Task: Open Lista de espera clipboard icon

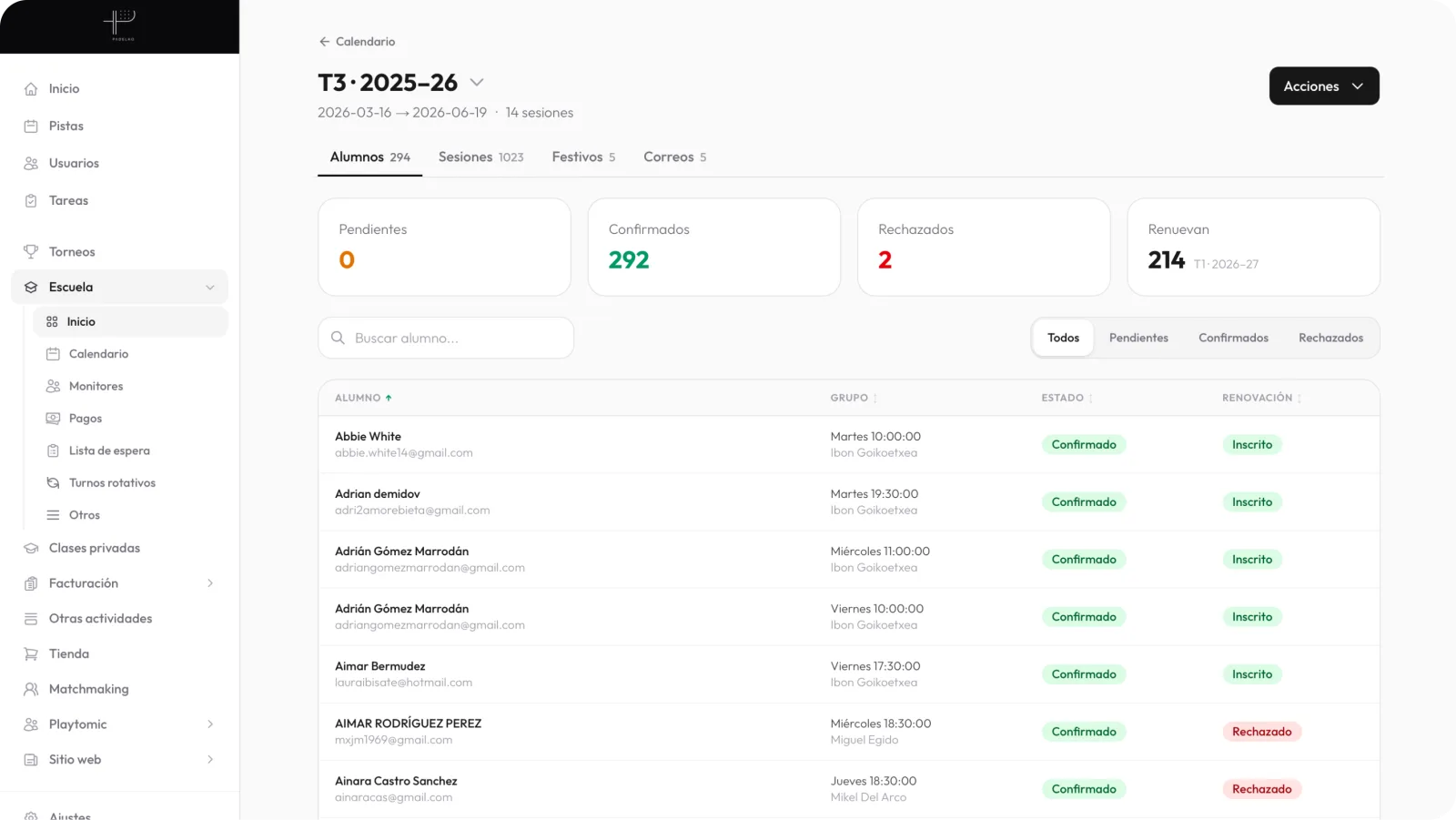Action: tap(53, 451)
